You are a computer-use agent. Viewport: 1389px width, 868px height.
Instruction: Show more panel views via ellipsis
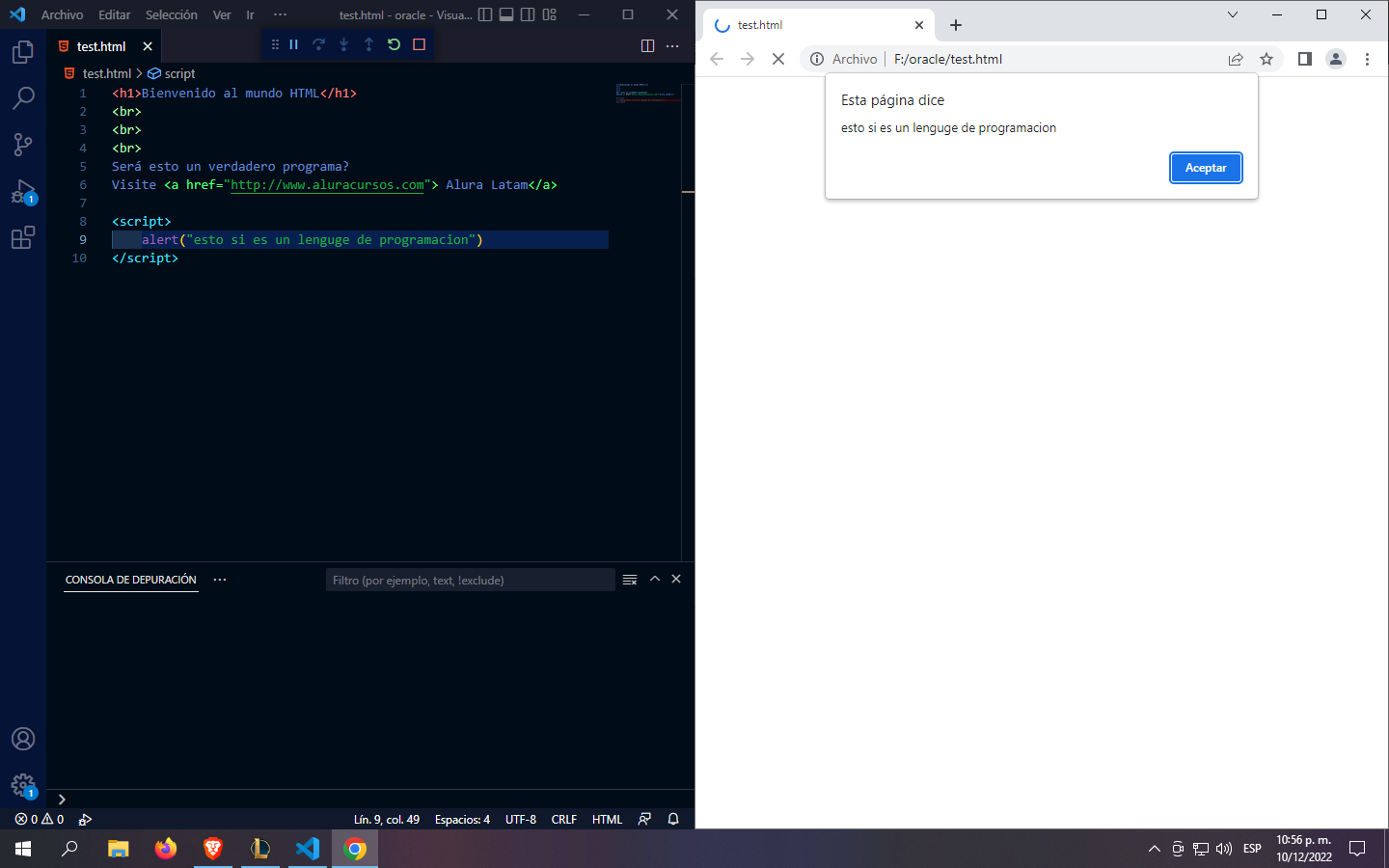click(220, 580)
